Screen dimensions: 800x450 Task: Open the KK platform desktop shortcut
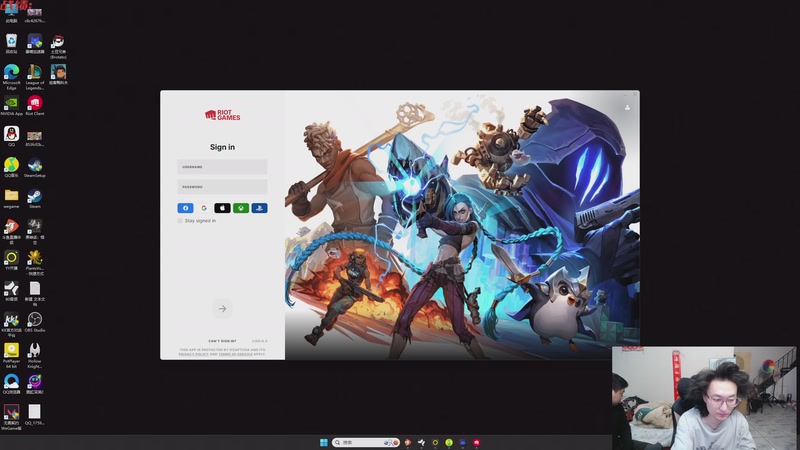(11, 324)
